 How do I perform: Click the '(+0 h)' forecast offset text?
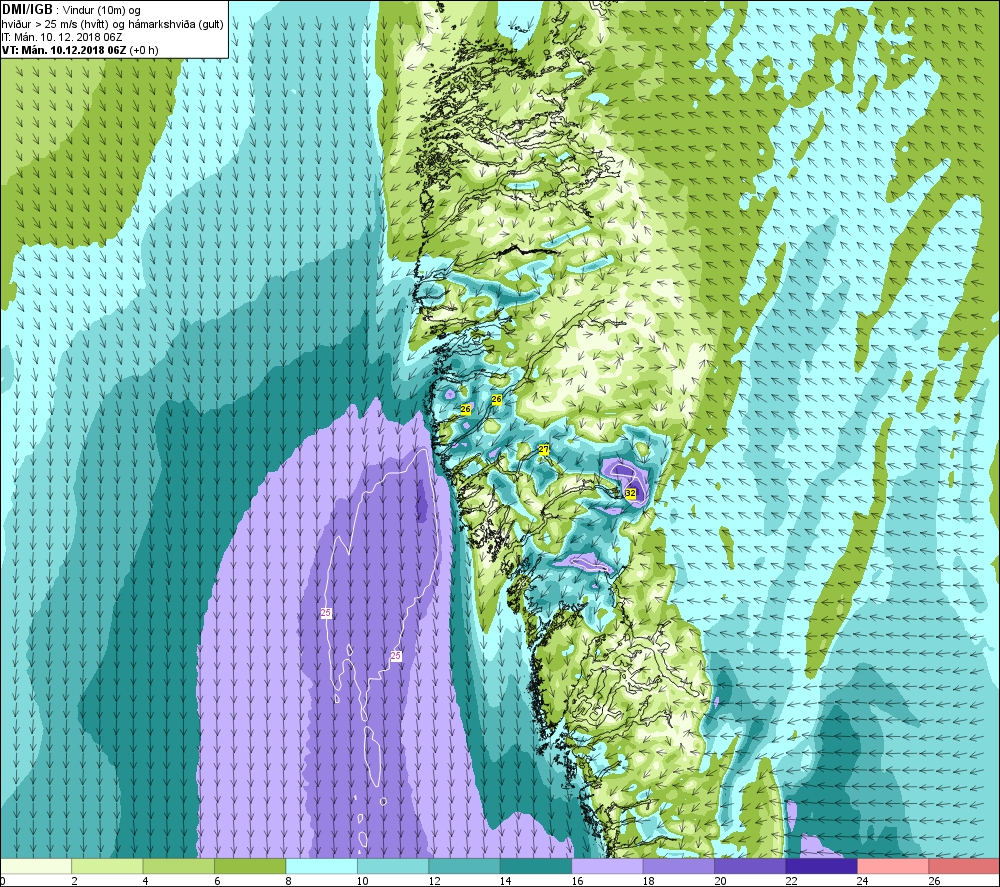(144, 50)
